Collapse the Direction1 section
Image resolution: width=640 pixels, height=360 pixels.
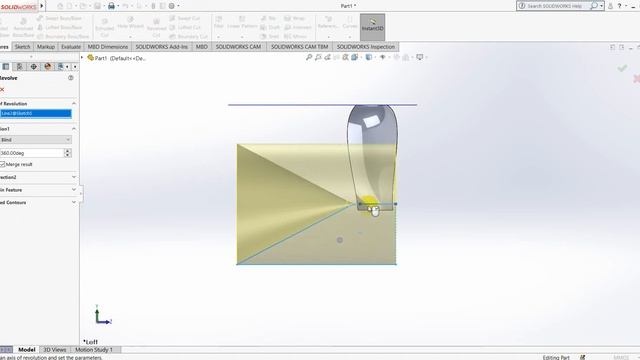click(x=74, y=129)
